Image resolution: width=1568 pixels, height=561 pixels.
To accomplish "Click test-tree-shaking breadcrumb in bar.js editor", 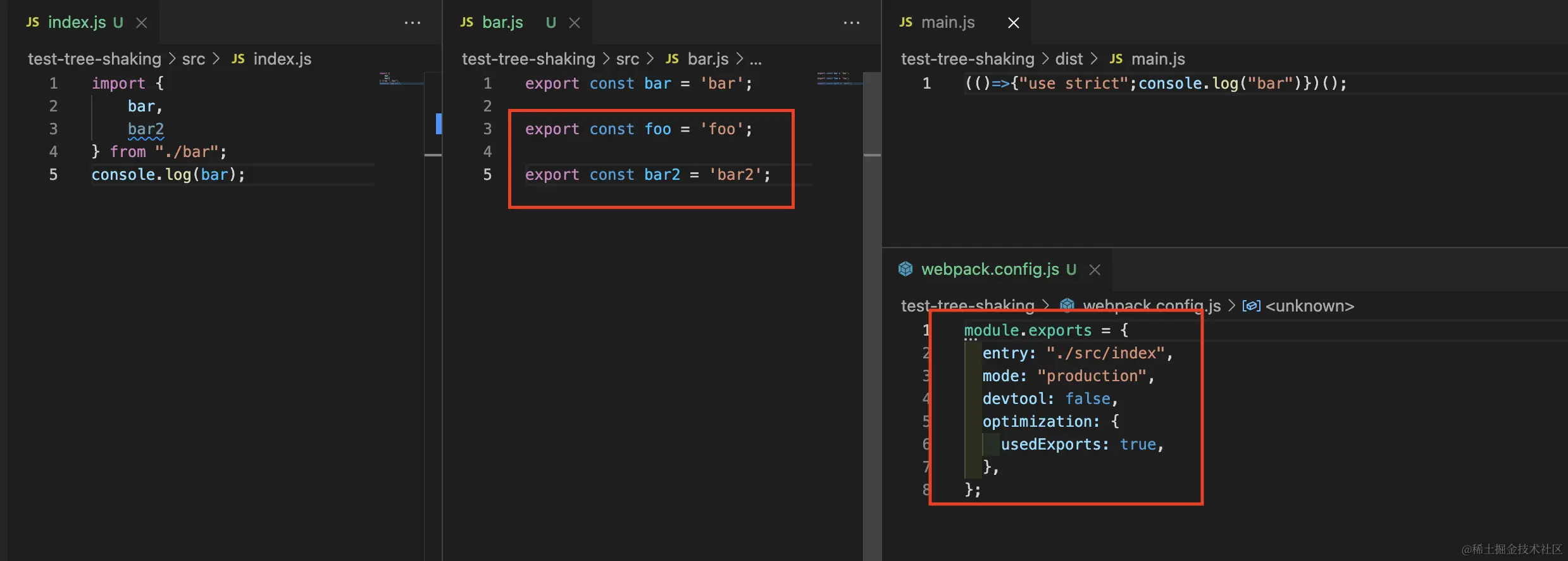I will [528, 59].
